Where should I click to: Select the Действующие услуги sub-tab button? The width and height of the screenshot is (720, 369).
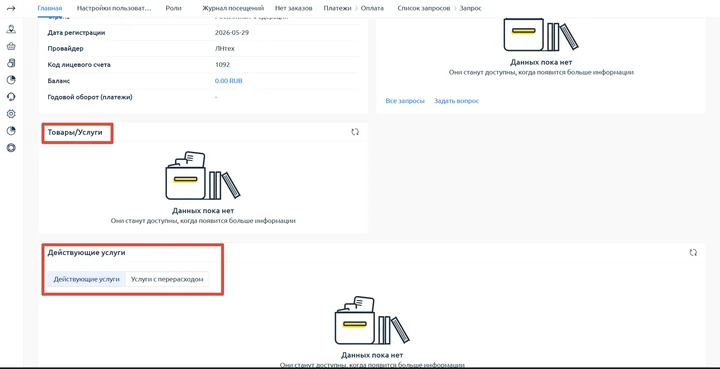[86, 279]
